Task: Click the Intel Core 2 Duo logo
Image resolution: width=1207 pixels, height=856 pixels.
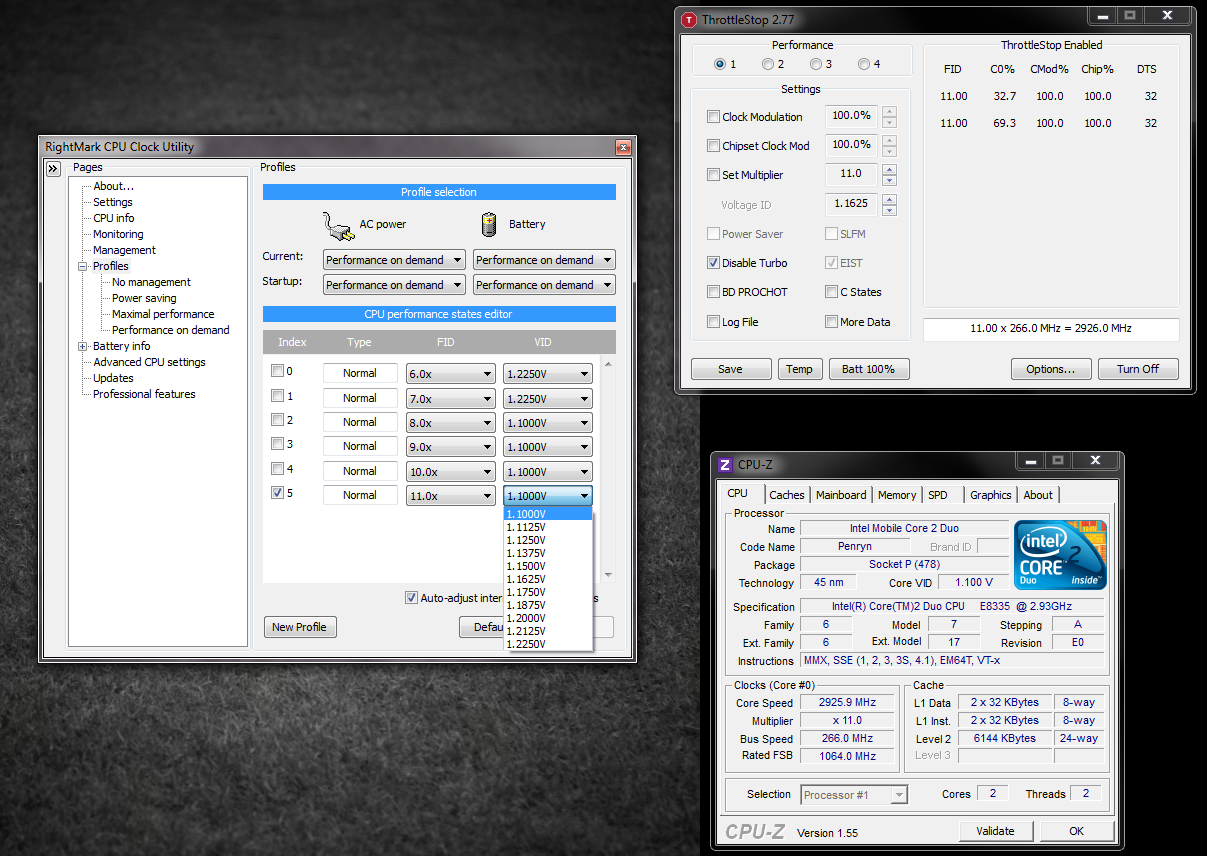Action: pos(1060,554)
